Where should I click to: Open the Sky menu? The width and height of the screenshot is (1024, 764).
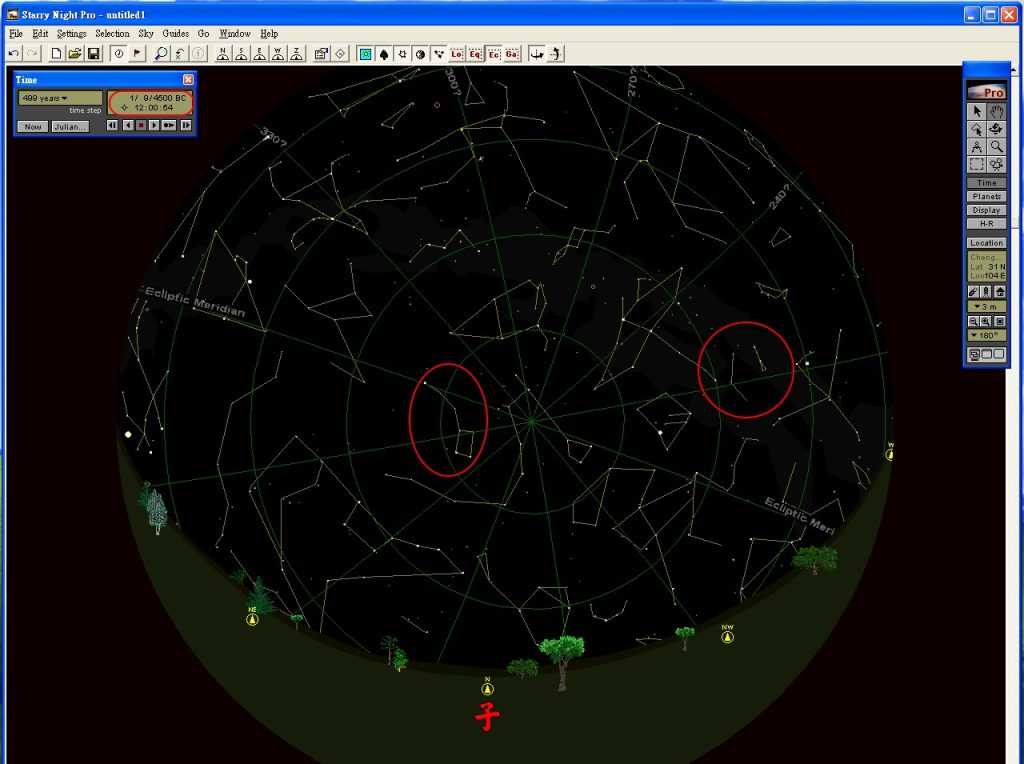[146, 34]
